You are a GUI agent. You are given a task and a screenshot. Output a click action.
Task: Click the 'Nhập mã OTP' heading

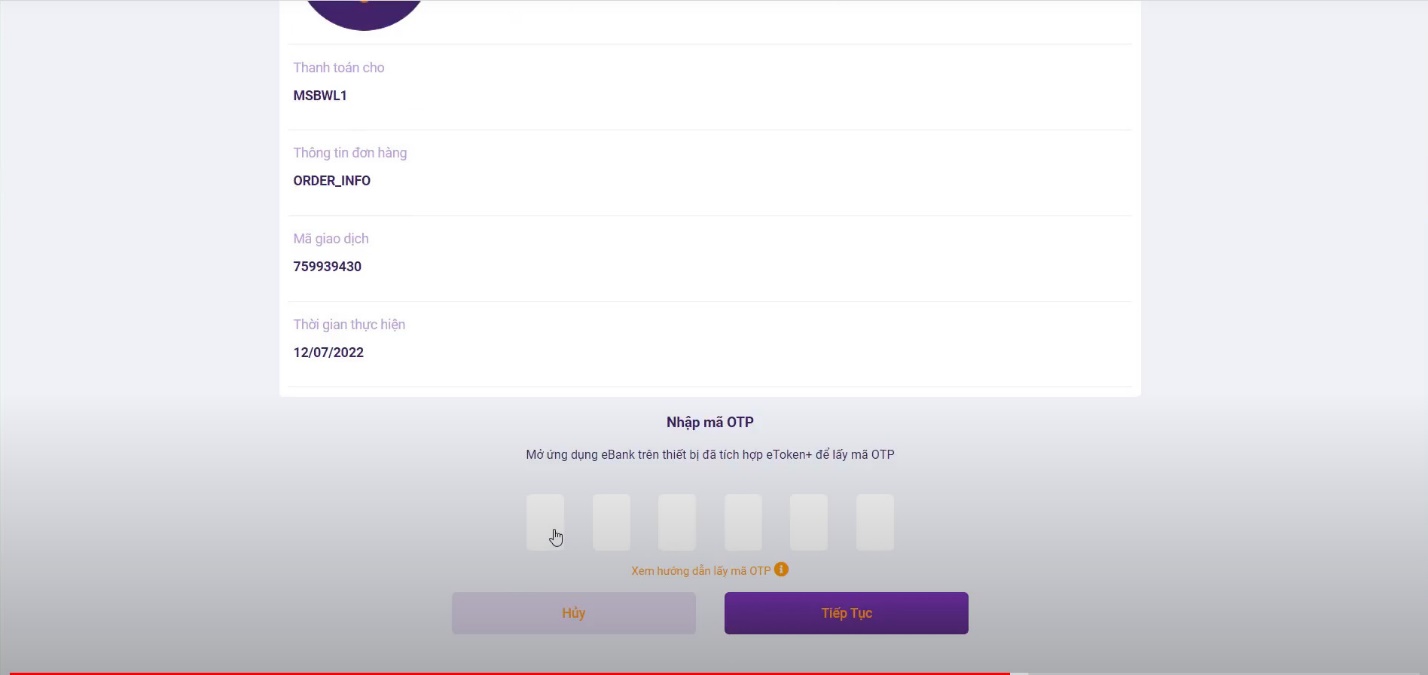pyautogui.click(x=710, y=423)
